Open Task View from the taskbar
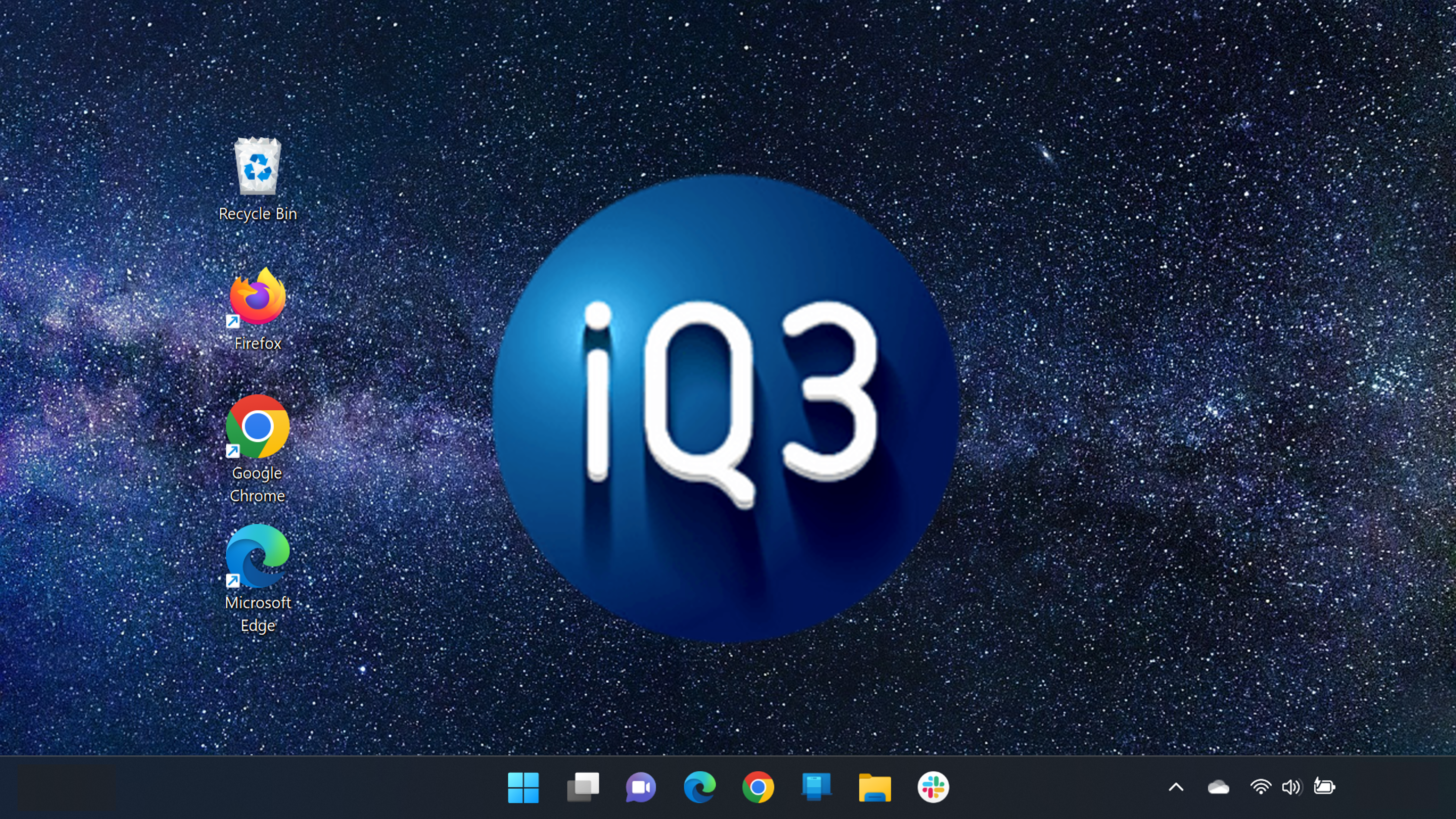 583,787
